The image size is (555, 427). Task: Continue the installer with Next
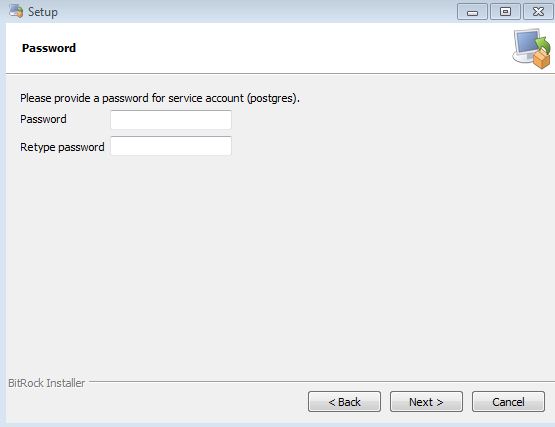pyautogui.click(x=426, y=402)
